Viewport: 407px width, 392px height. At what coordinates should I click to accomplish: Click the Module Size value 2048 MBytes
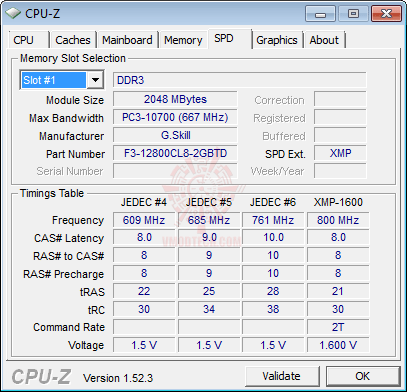175,99
